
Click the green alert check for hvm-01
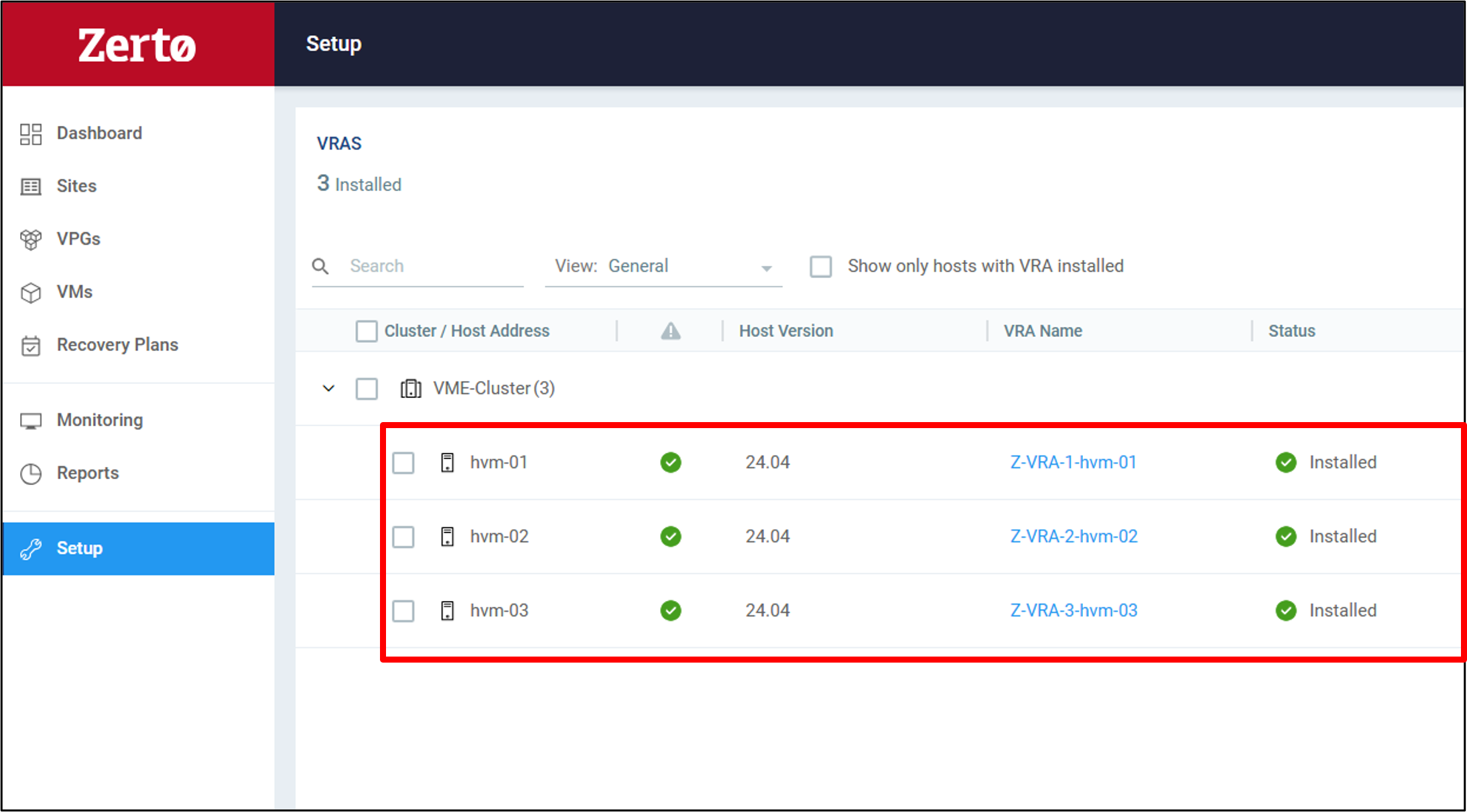[x=670, y=462]
